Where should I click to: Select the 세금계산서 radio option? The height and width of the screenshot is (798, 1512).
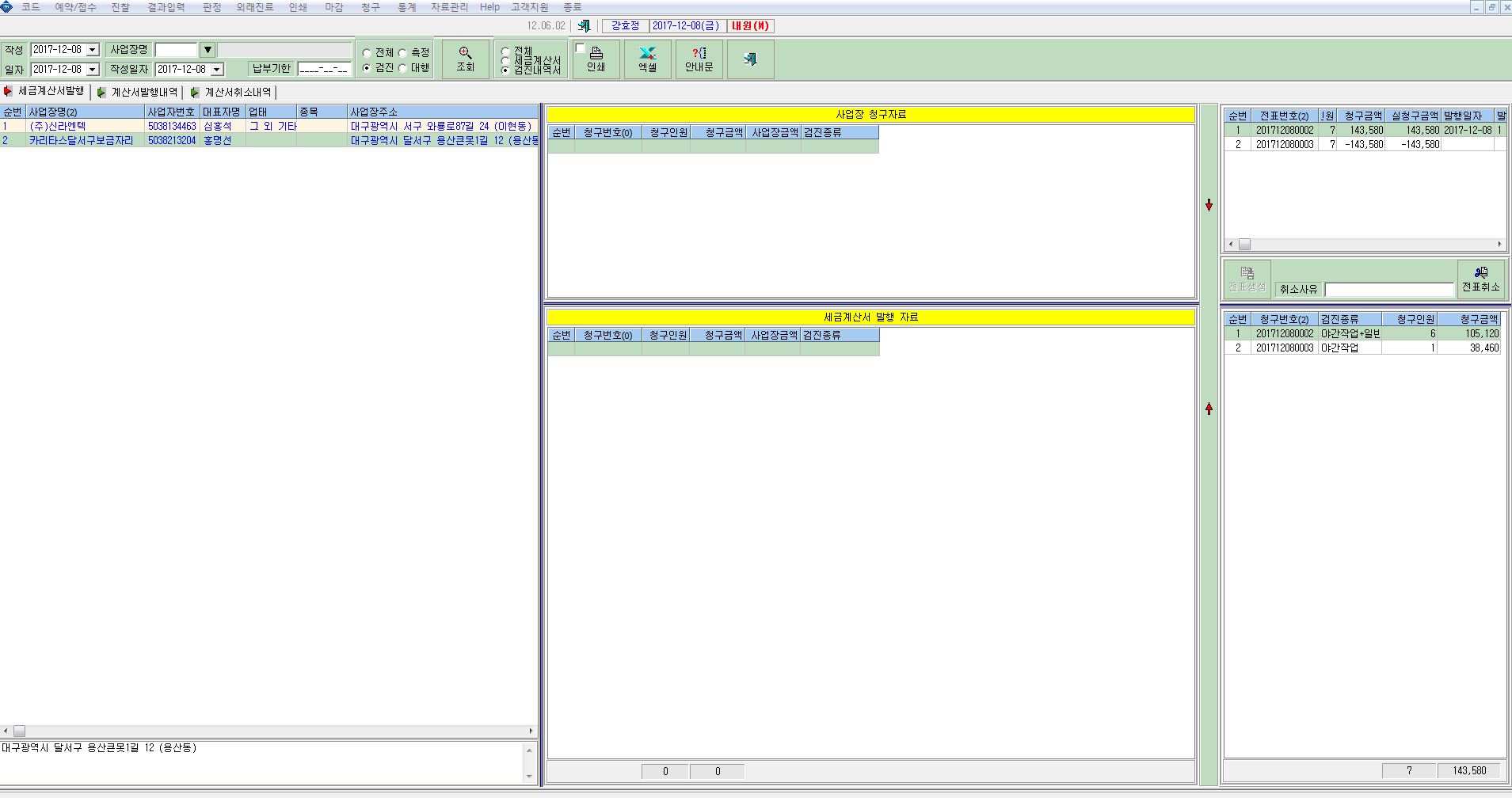tap(505, 61)
